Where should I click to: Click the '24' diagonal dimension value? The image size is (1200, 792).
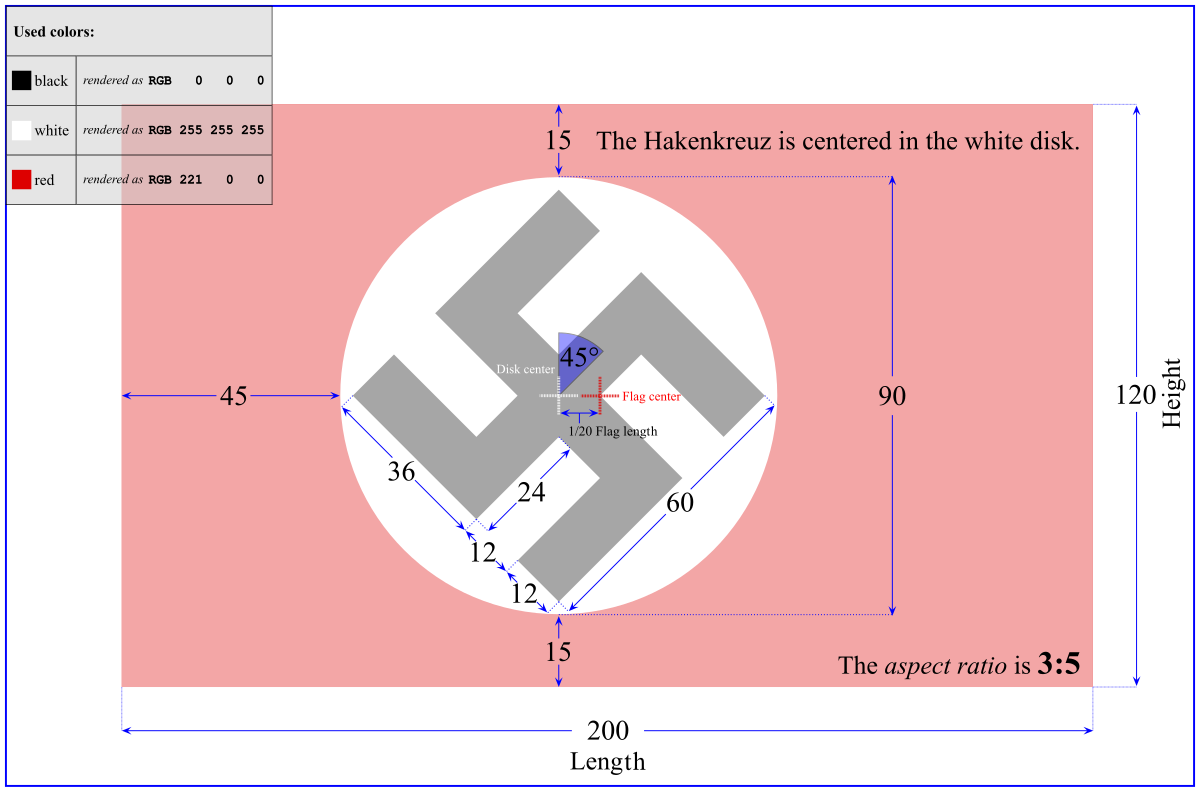pyautogui.click(x=531, y=492)
